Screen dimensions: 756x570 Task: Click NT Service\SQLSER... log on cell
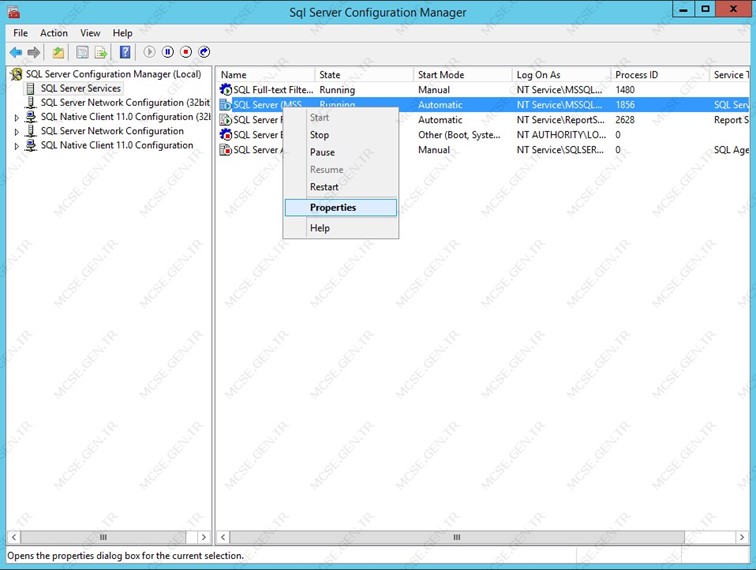(x=560, y=149)
